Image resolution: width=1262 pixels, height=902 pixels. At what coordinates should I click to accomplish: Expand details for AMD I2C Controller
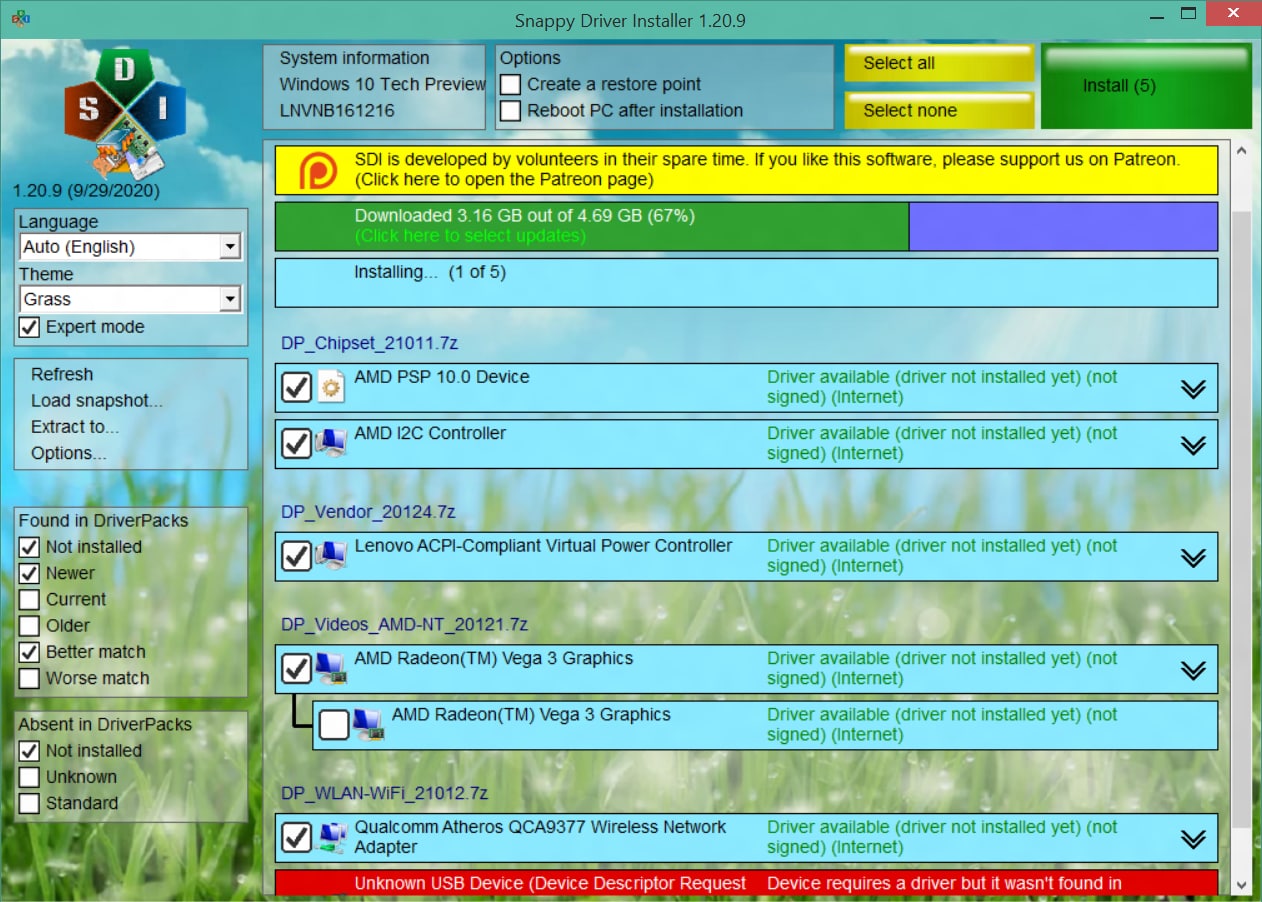tap(1193, 445)
